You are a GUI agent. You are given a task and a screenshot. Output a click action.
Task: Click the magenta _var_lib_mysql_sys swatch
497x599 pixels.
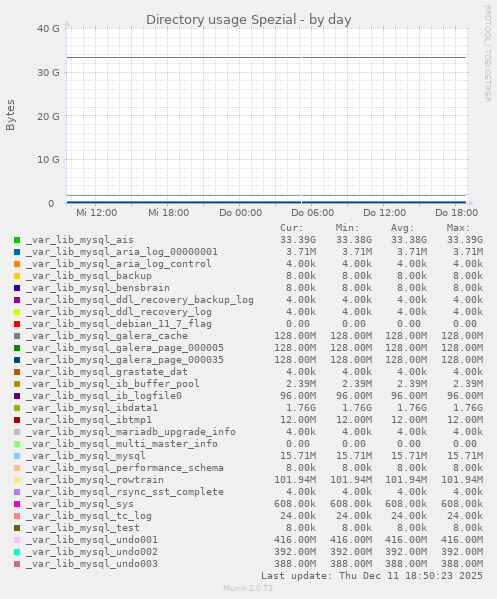[17, 504]
